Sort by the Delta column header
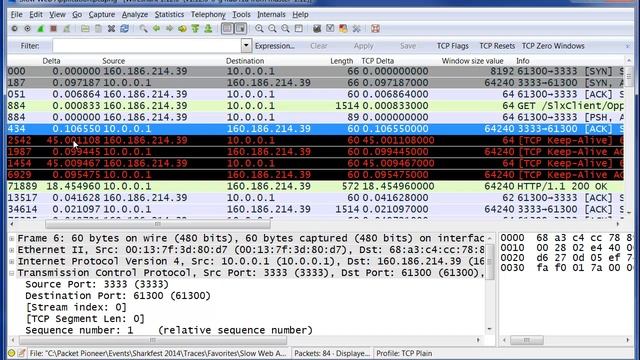This screenshot has width=640, height=360. tap(51, 61)
